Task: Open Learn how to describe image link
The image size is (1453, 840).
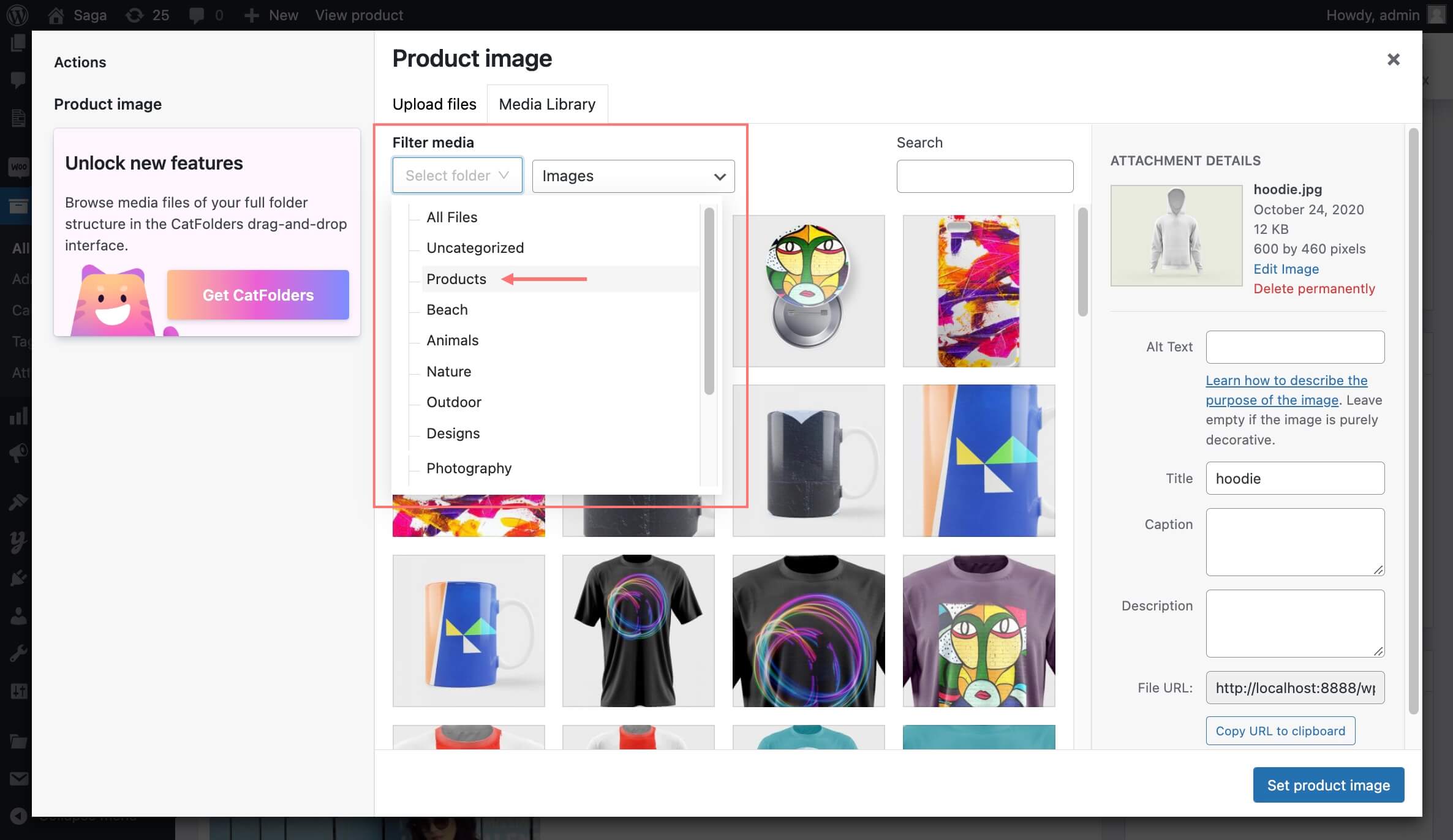Action: [1286, 390]
